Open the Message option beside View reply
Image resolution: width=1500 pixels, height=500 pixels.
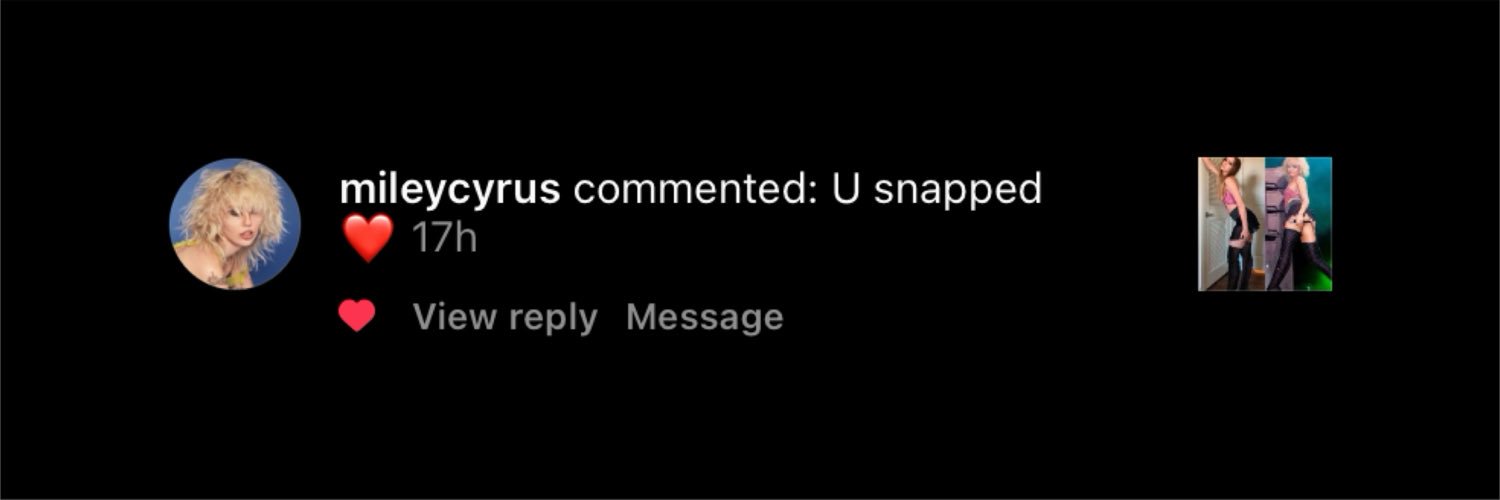[705, 317]
